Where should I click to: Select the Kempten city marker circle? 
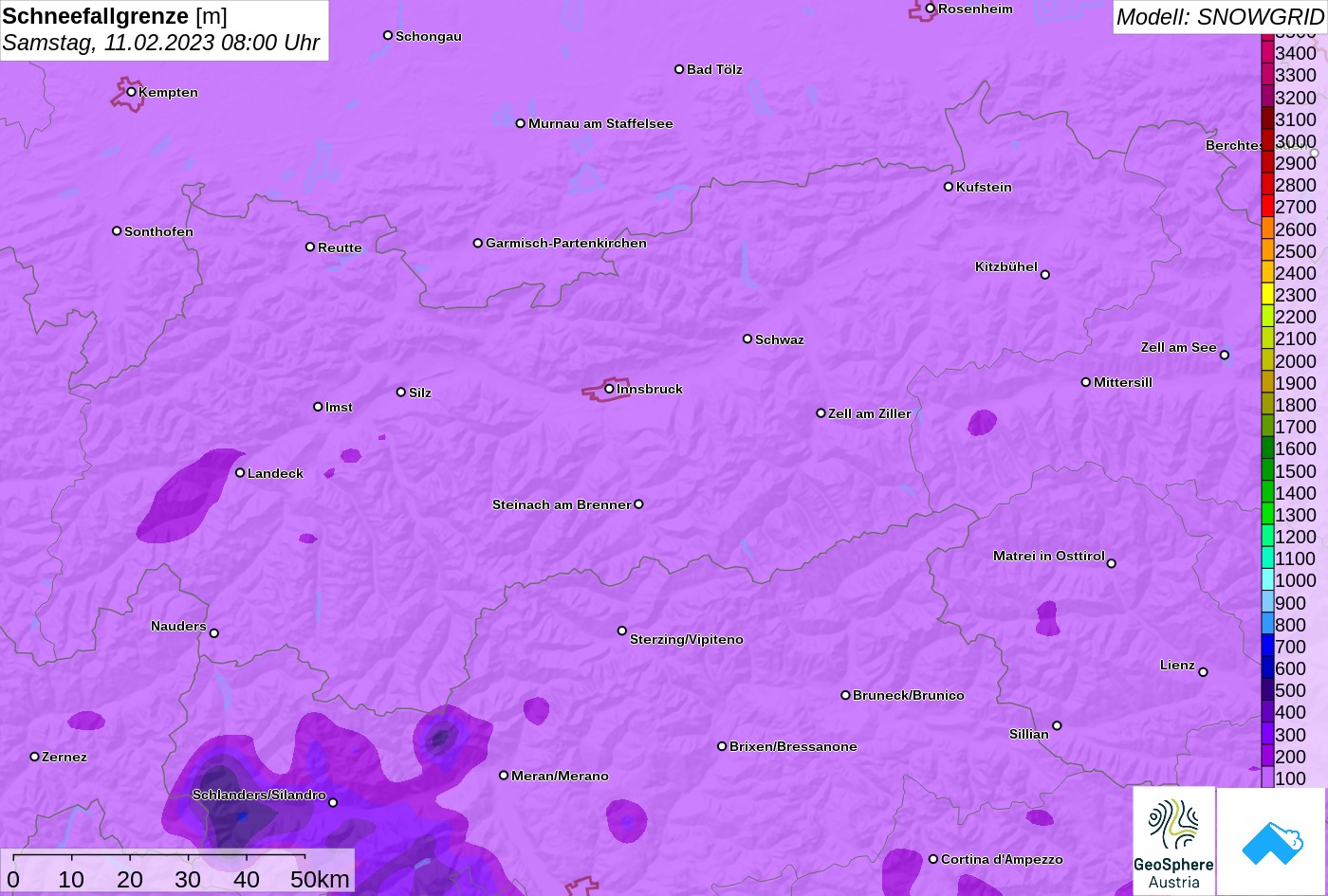131,92
